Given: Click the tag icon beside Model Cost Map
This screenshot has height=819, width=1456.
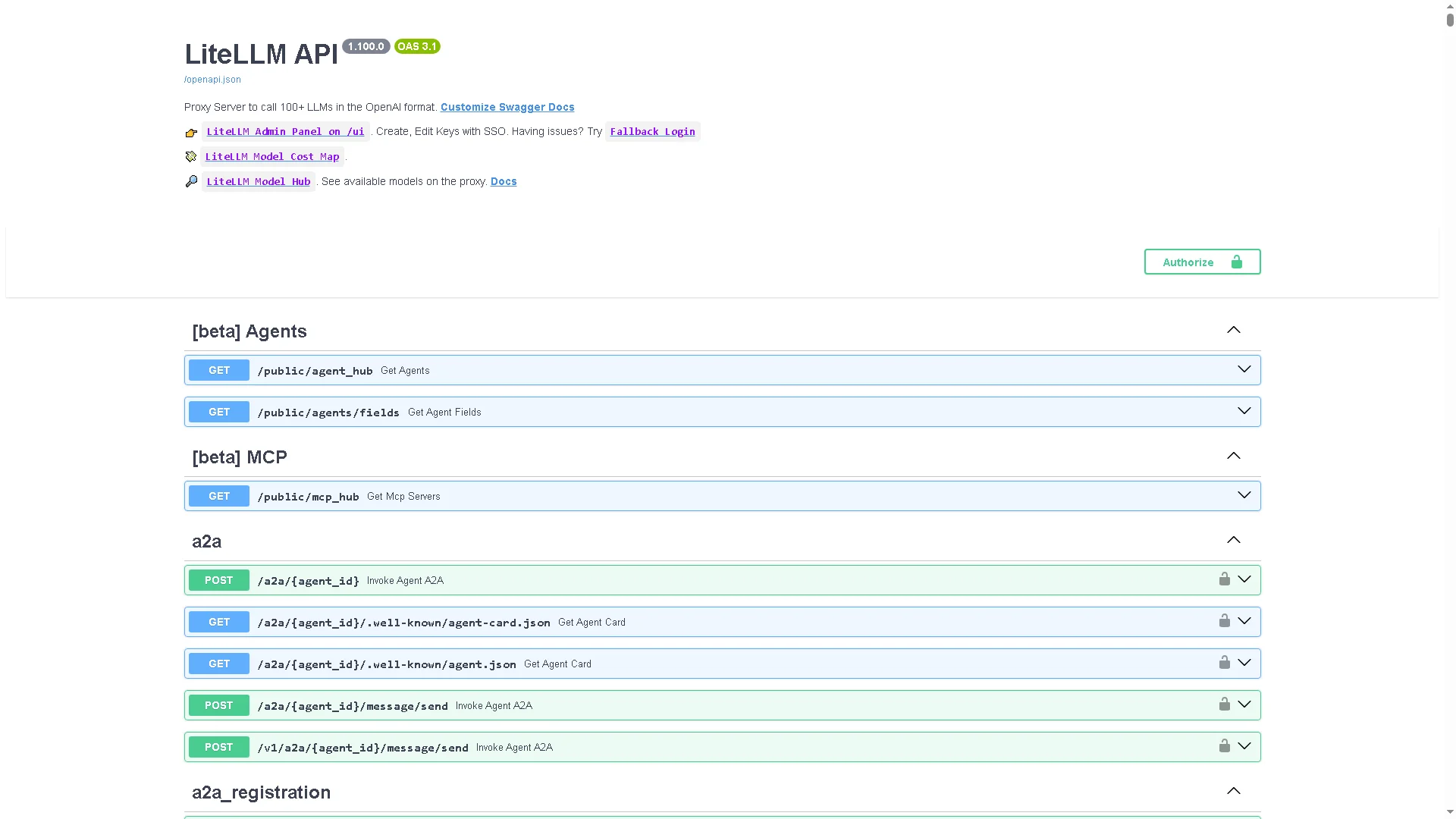Looking at the screenshot, I should (x=191, y=156).
